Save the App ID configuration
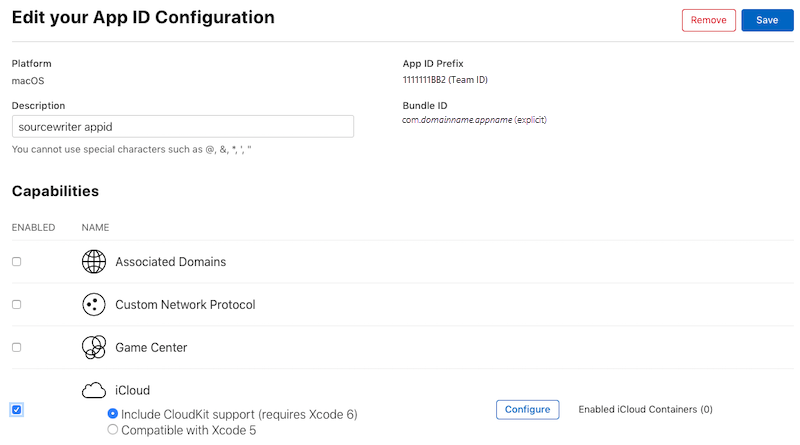The width and height of the screenshot is (800, 445). 767,20
